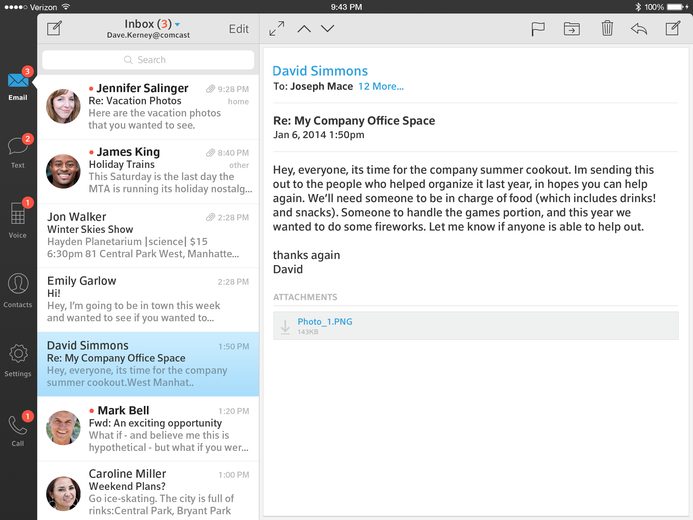693x520 pixels.
Task: Go to Contacts in the sidebar
Action: [18, 290]
